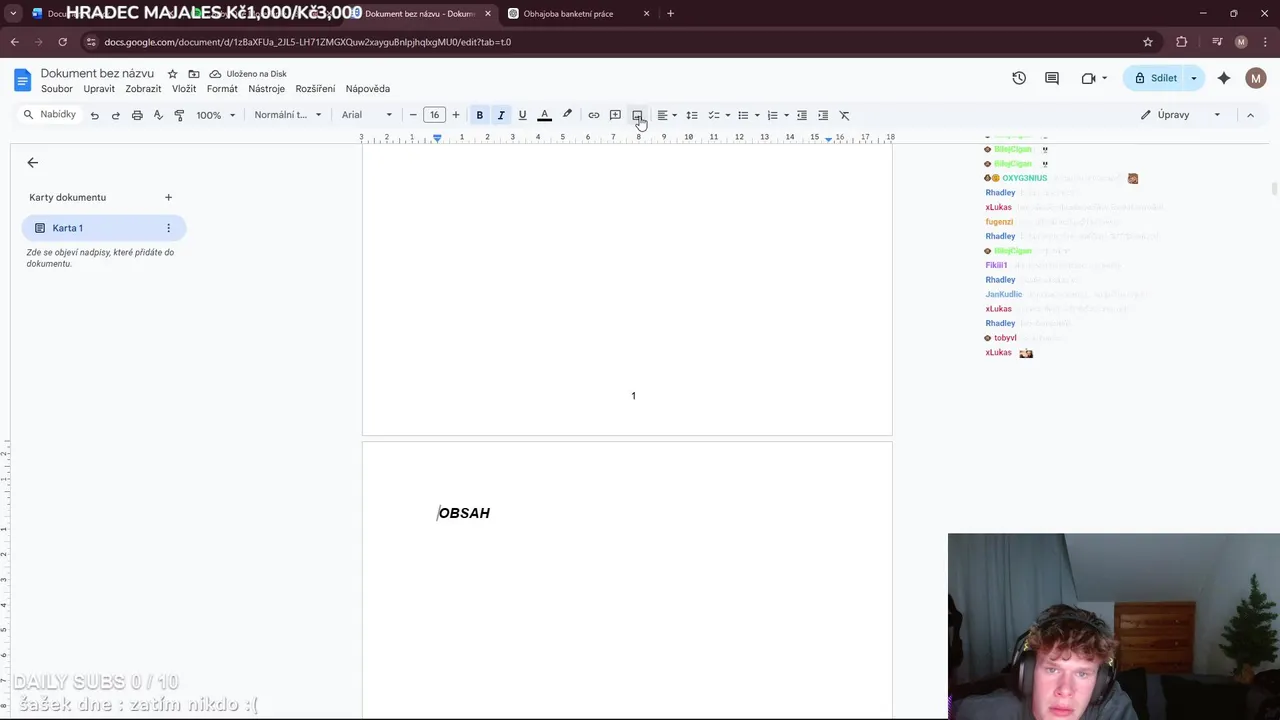Viewport: 1280px width, 720px height.
Task: Open the text color picker
Action: pyautogui.click(x=544, y=115)
